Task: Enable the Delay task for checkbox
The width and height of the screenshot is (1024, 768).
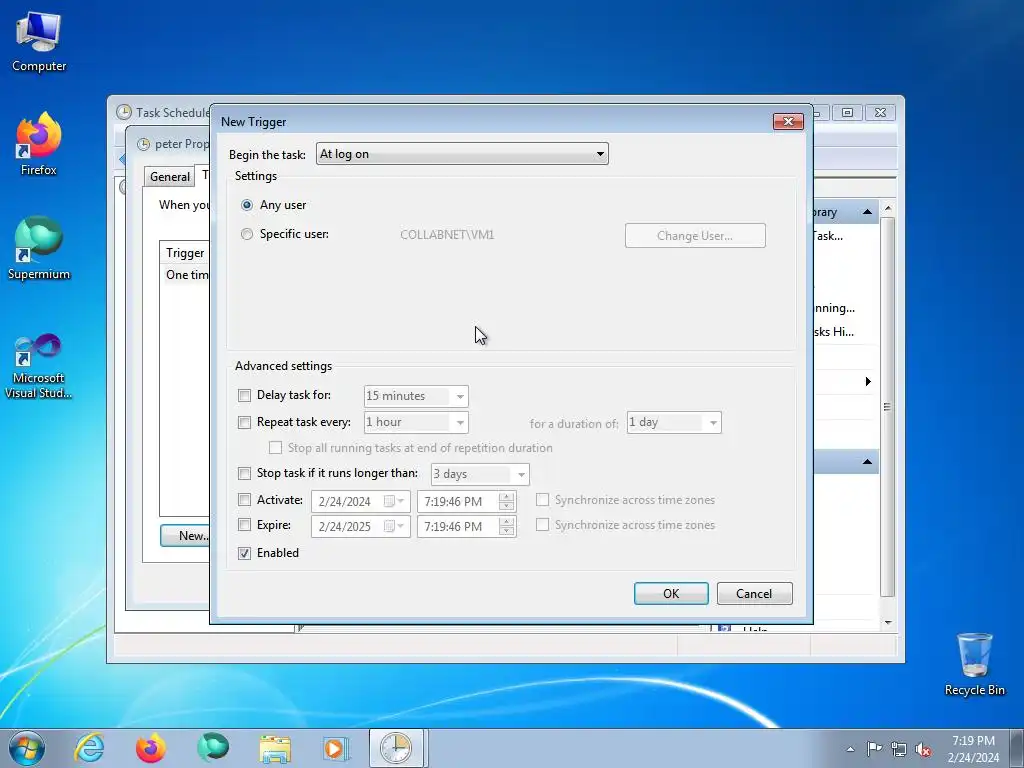Action: tap(244, 395)
